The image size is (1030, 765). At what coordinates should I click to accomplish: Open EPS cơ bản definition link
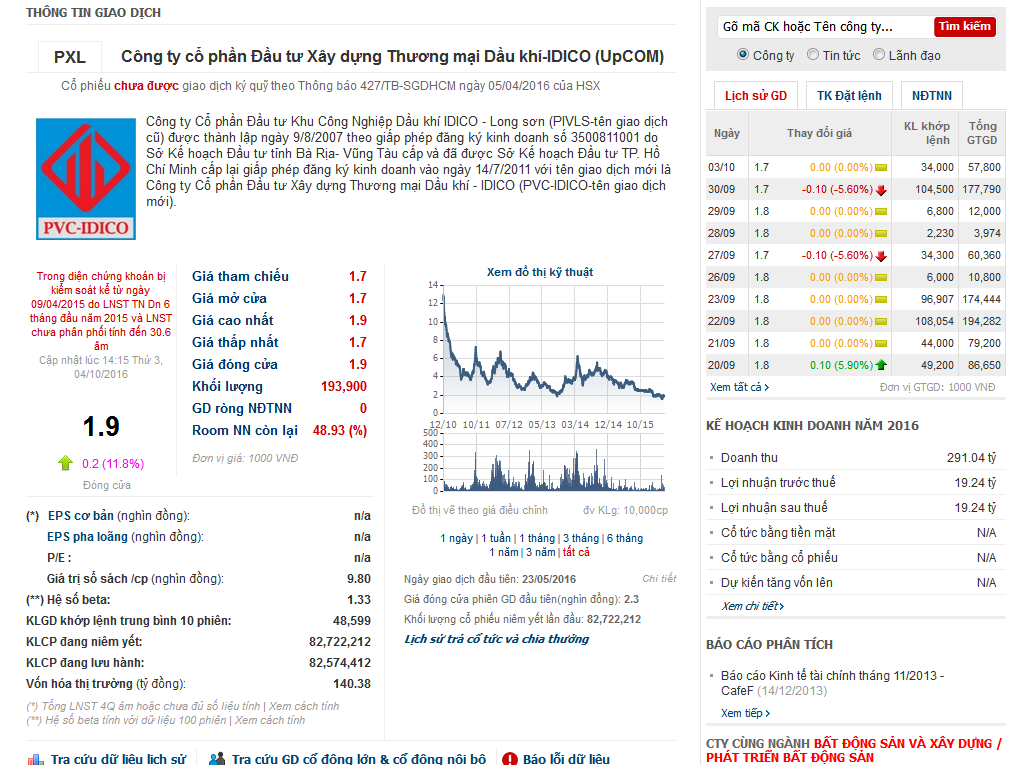point(81,516)
